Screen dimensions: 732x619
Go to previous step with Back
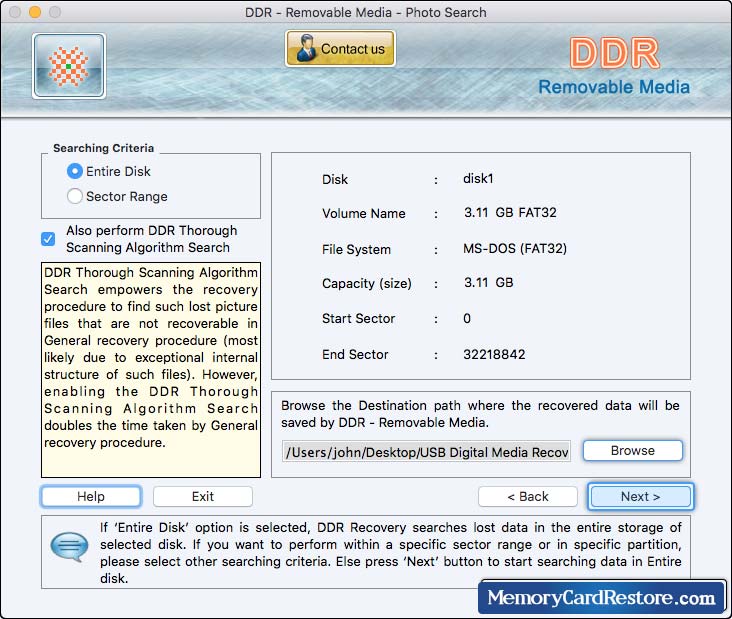pyautogui.click(x=528, y=496)
